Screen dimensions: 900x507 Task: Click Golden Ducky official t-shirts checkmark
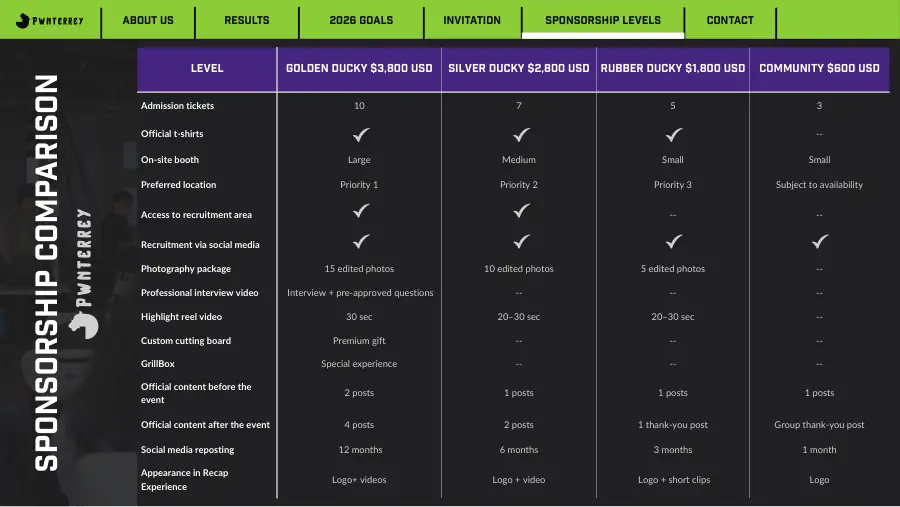point(360,134)
